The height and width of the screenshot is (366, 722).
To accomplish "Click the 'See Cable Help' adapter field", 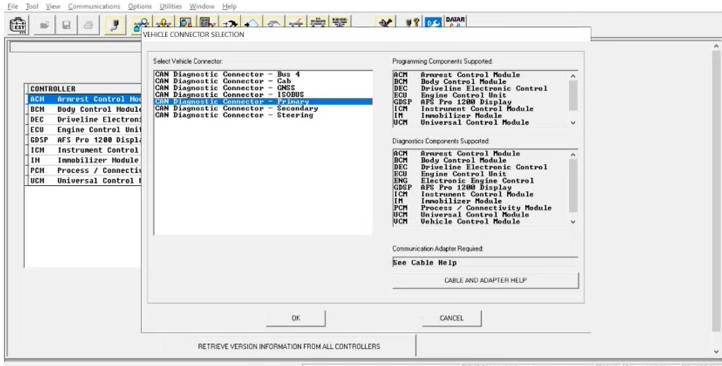I will 485,262.
